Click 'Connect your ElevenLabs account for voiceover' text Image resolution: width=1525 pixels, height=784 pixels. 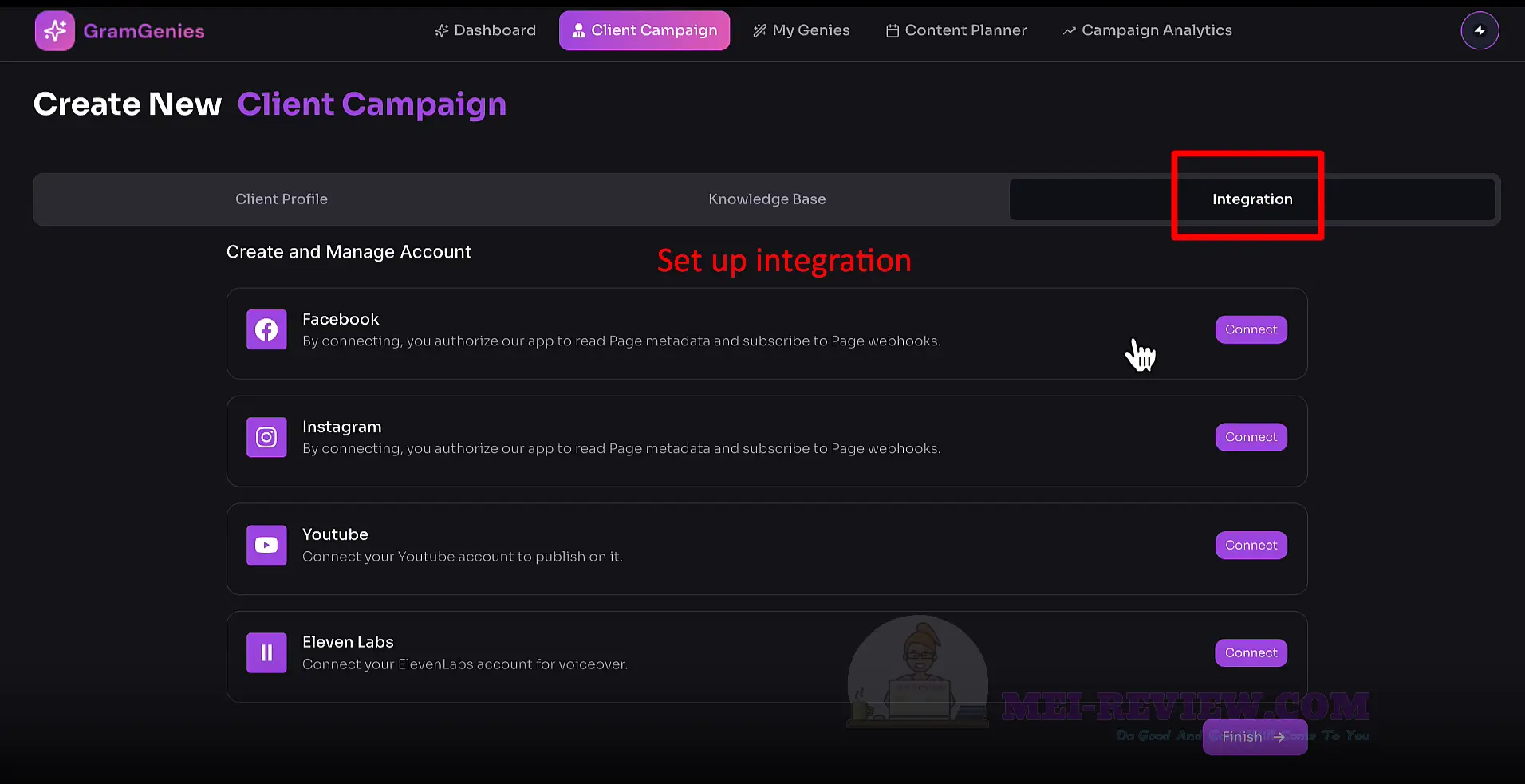[465, 664]
